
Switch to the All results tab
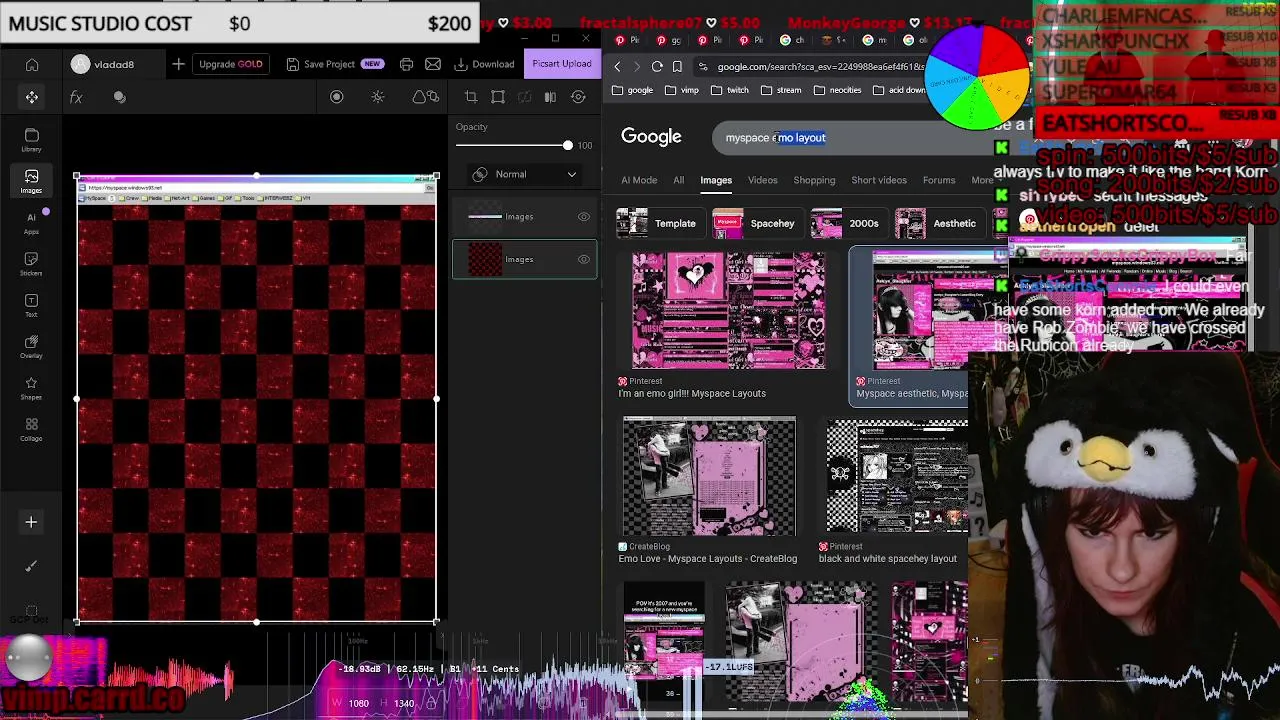(678, 180)
